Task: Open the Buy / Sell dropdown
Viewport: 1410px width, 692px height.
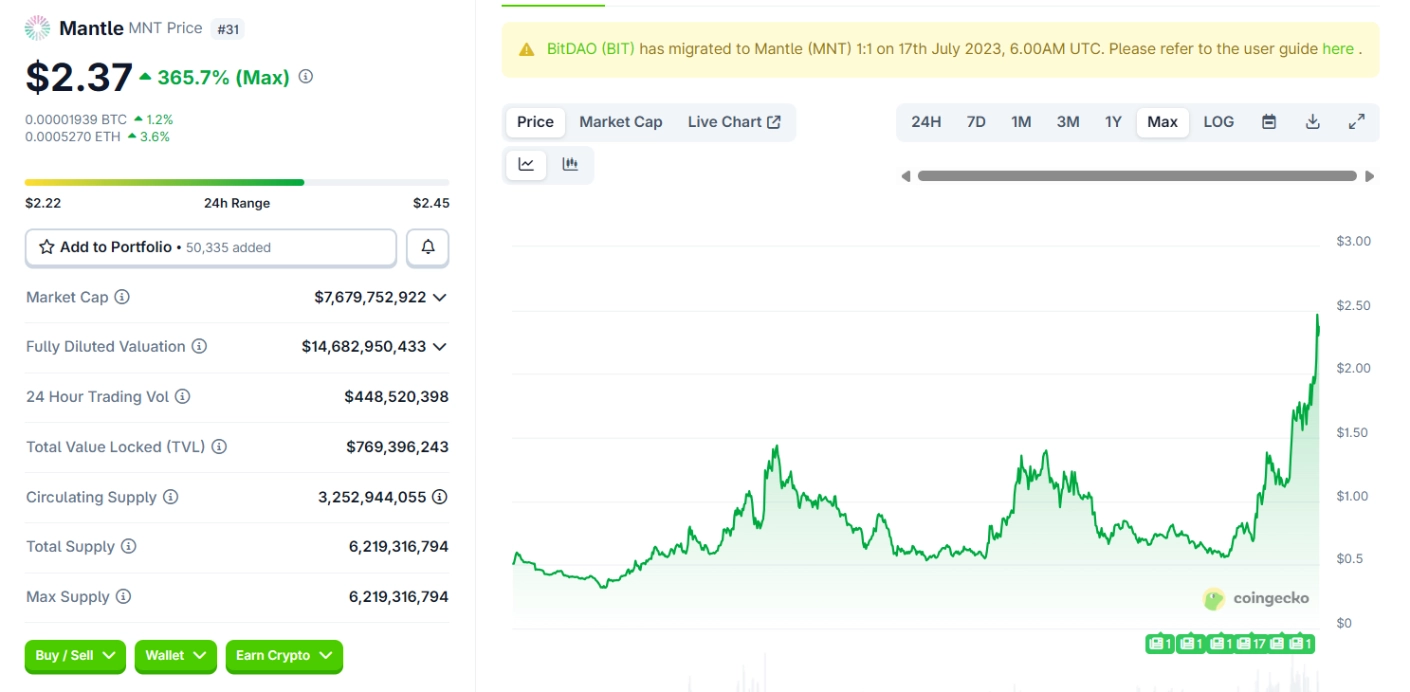Action: [x=75, y=656]
